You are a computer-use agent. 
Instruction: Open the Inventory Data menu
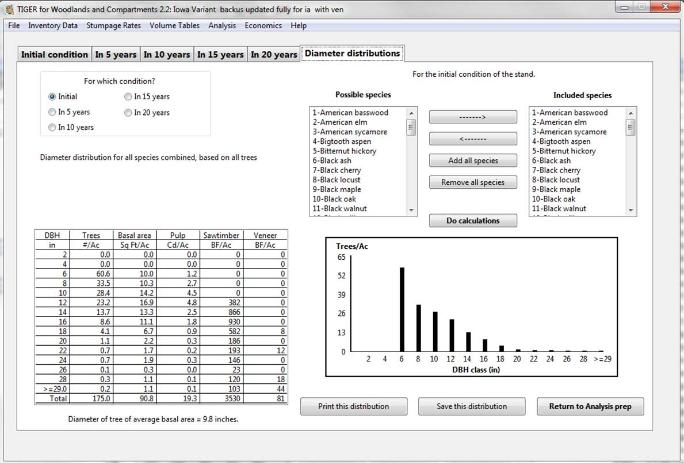pos(52,24)
